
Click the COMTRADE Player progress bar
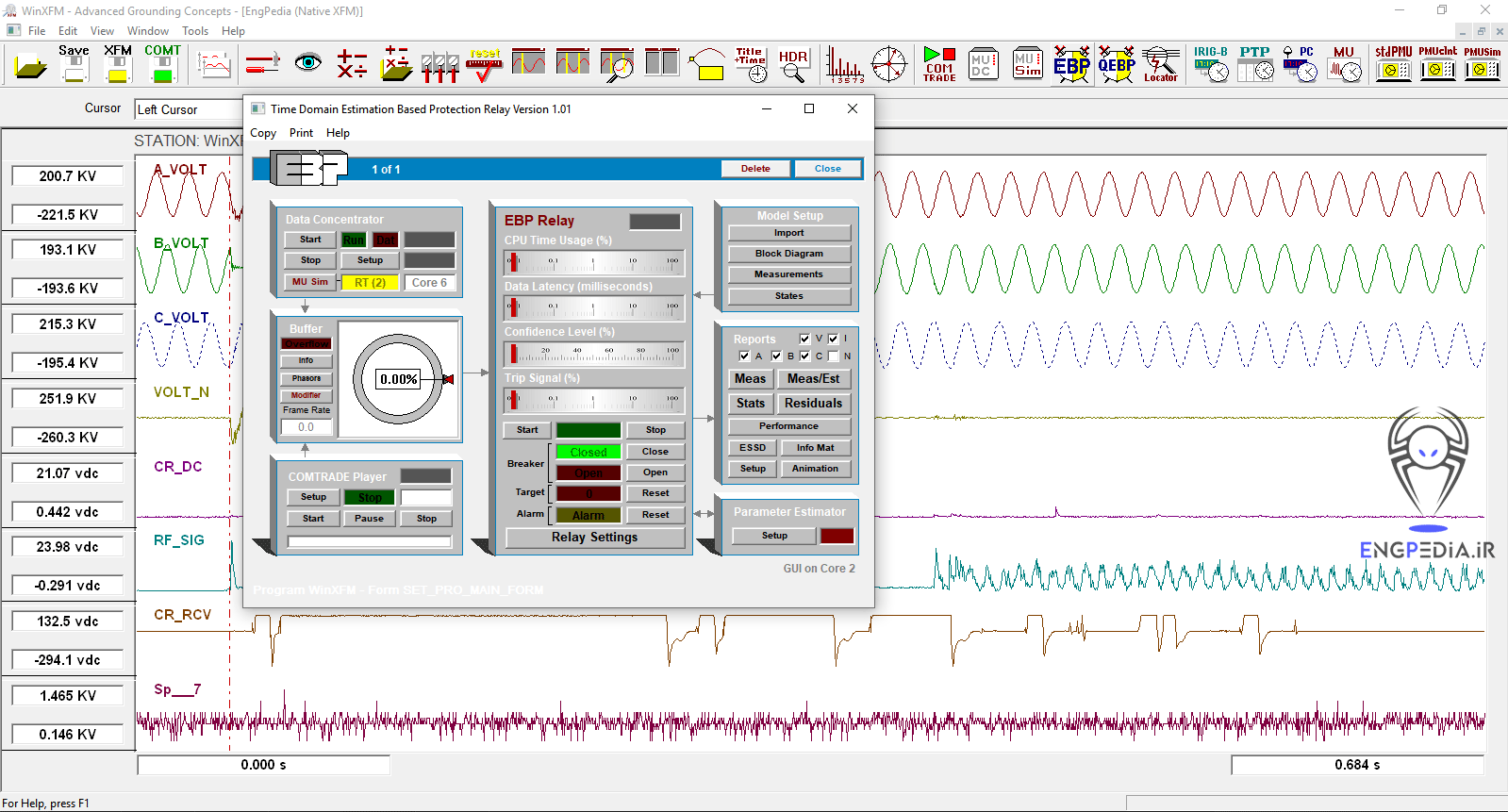click(x=370, y=541)
